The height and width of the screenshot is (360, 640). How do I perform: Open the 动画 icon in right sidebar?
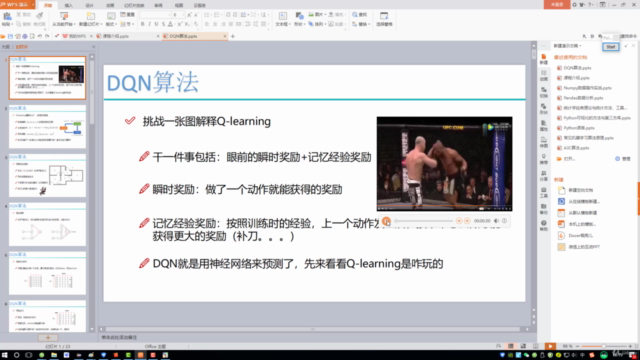coord(544,76)
